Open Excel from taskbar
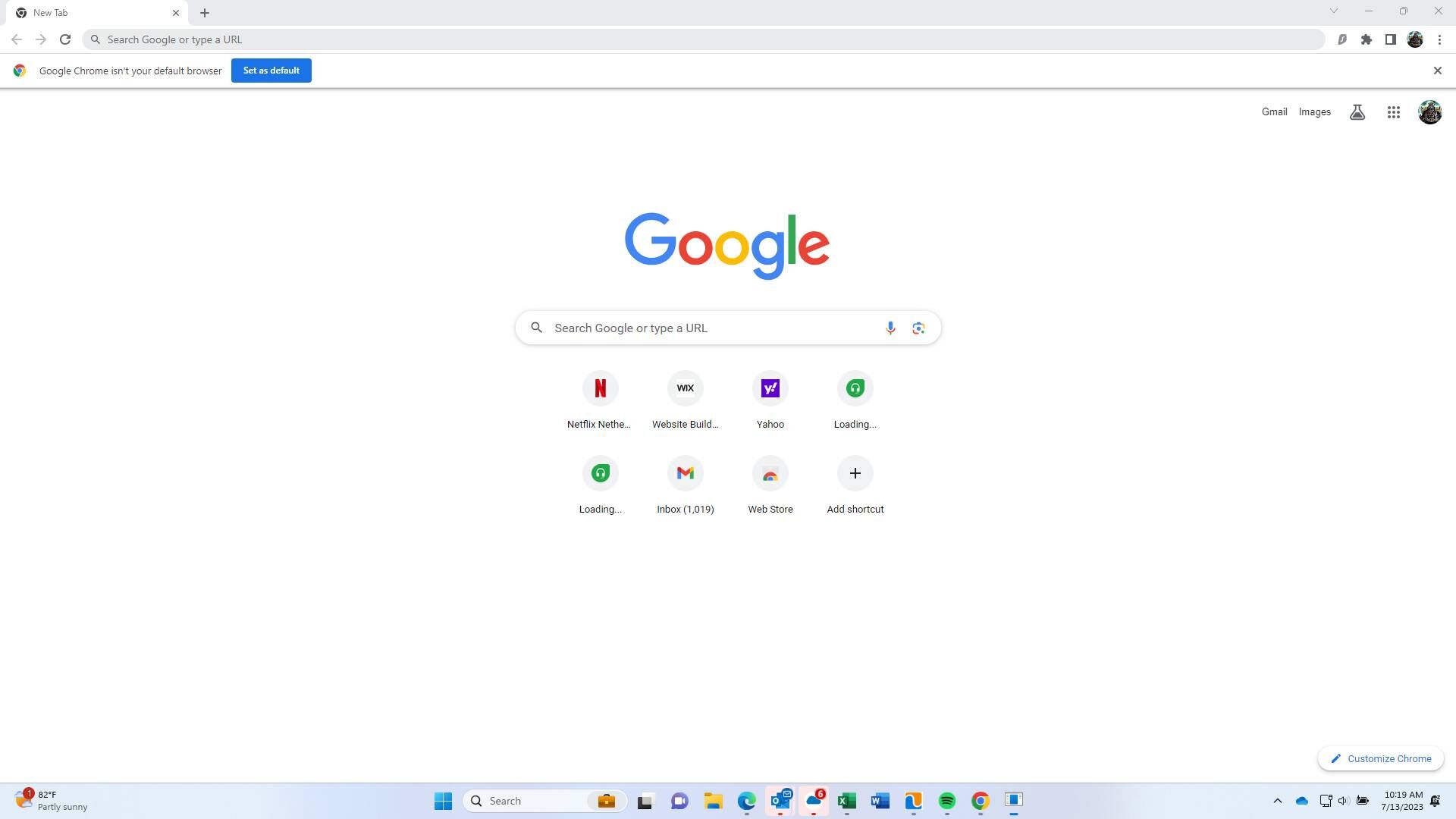1456x819 pixels. coord(846,801)
